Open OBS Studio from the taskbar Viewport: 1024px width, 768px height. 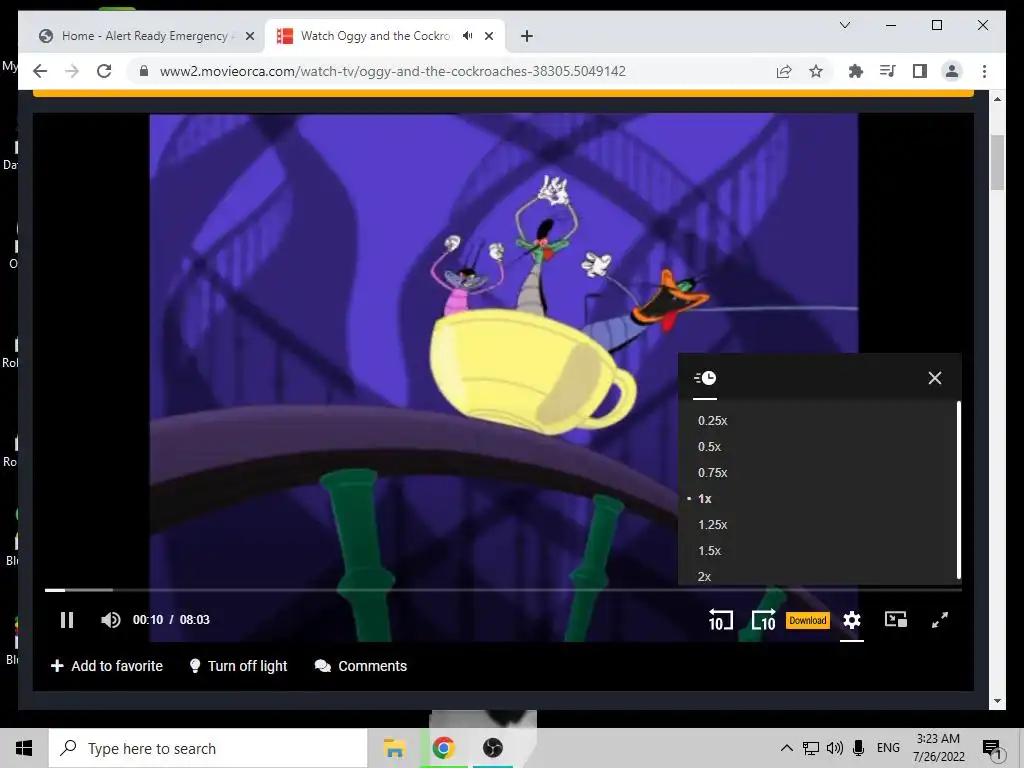coord(492,748)
